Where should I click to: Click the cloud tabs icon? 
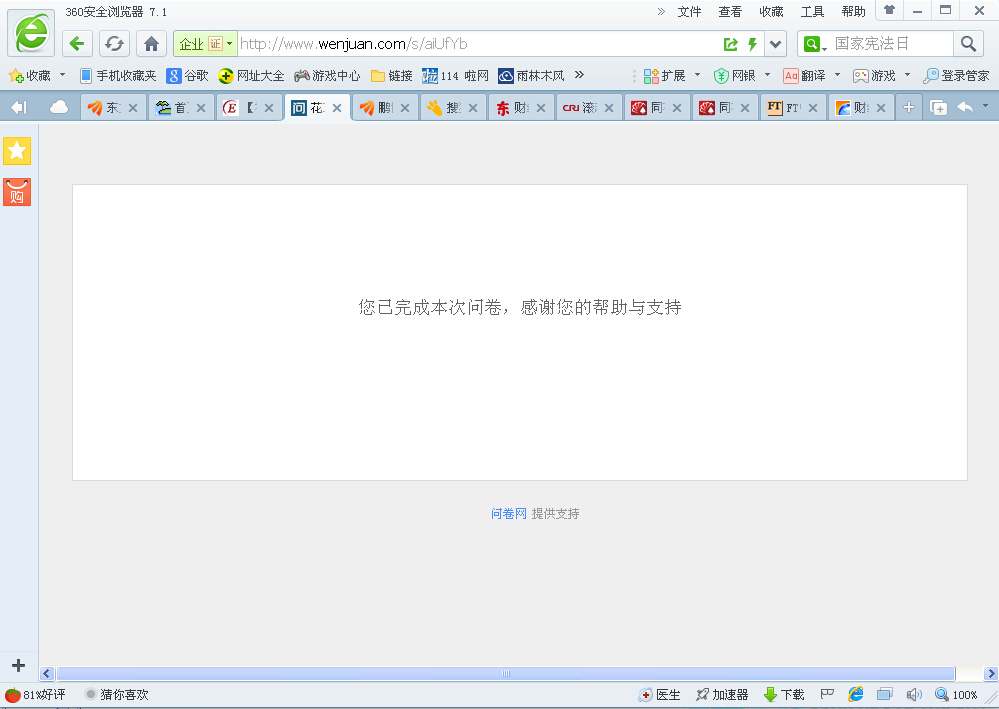point(59,107)
